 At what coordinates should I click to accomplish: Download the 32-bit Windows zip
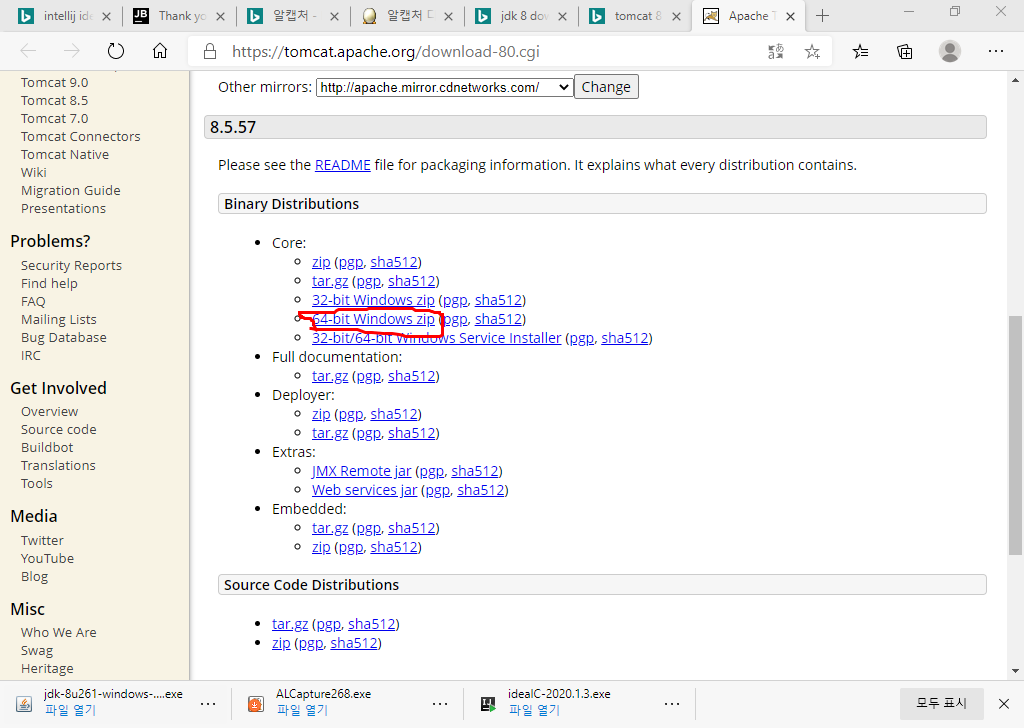tap(373, 300)
